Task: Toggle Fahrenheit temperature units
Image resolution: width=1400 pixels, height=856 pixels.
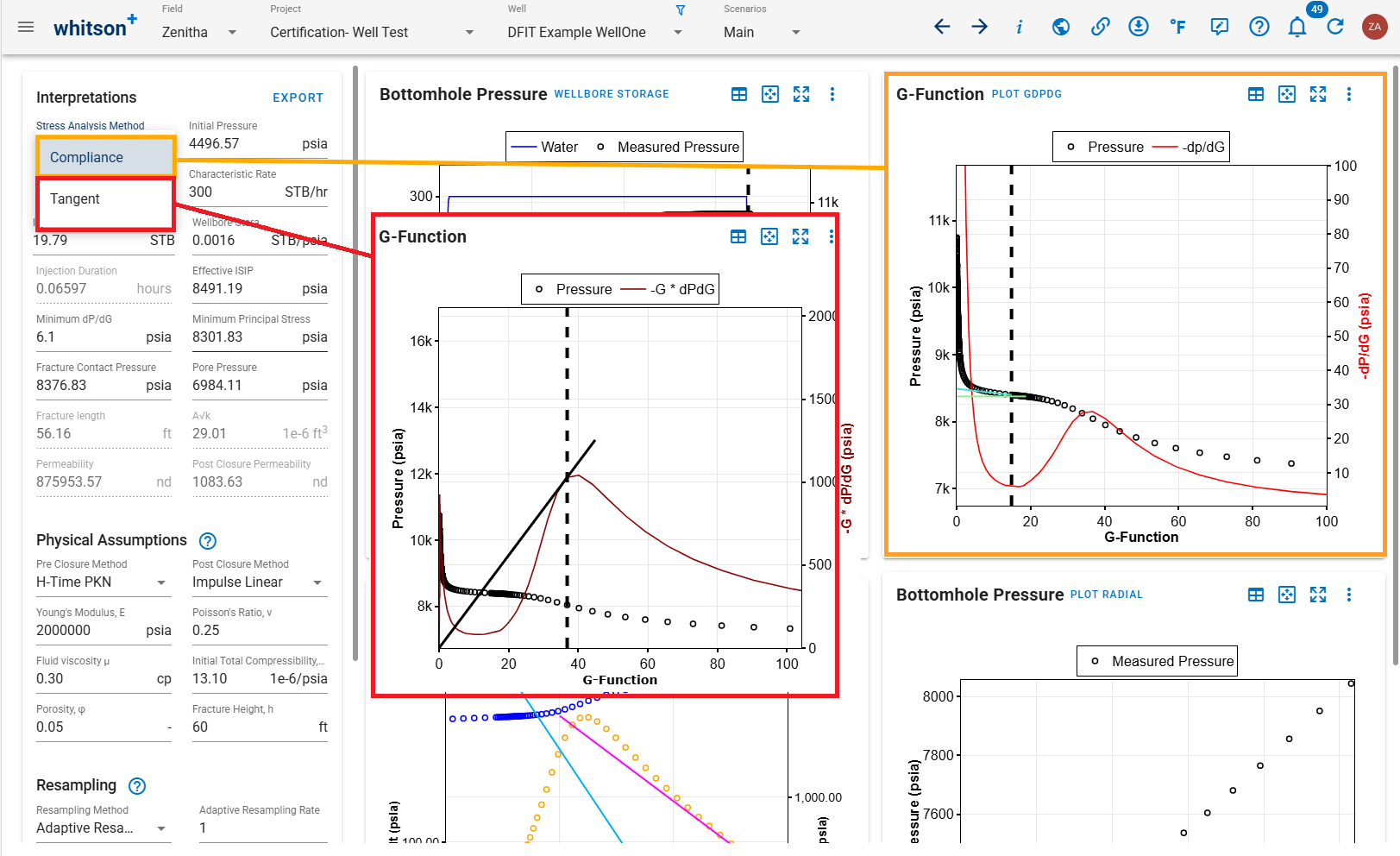Action: (x=1178, y=27)
